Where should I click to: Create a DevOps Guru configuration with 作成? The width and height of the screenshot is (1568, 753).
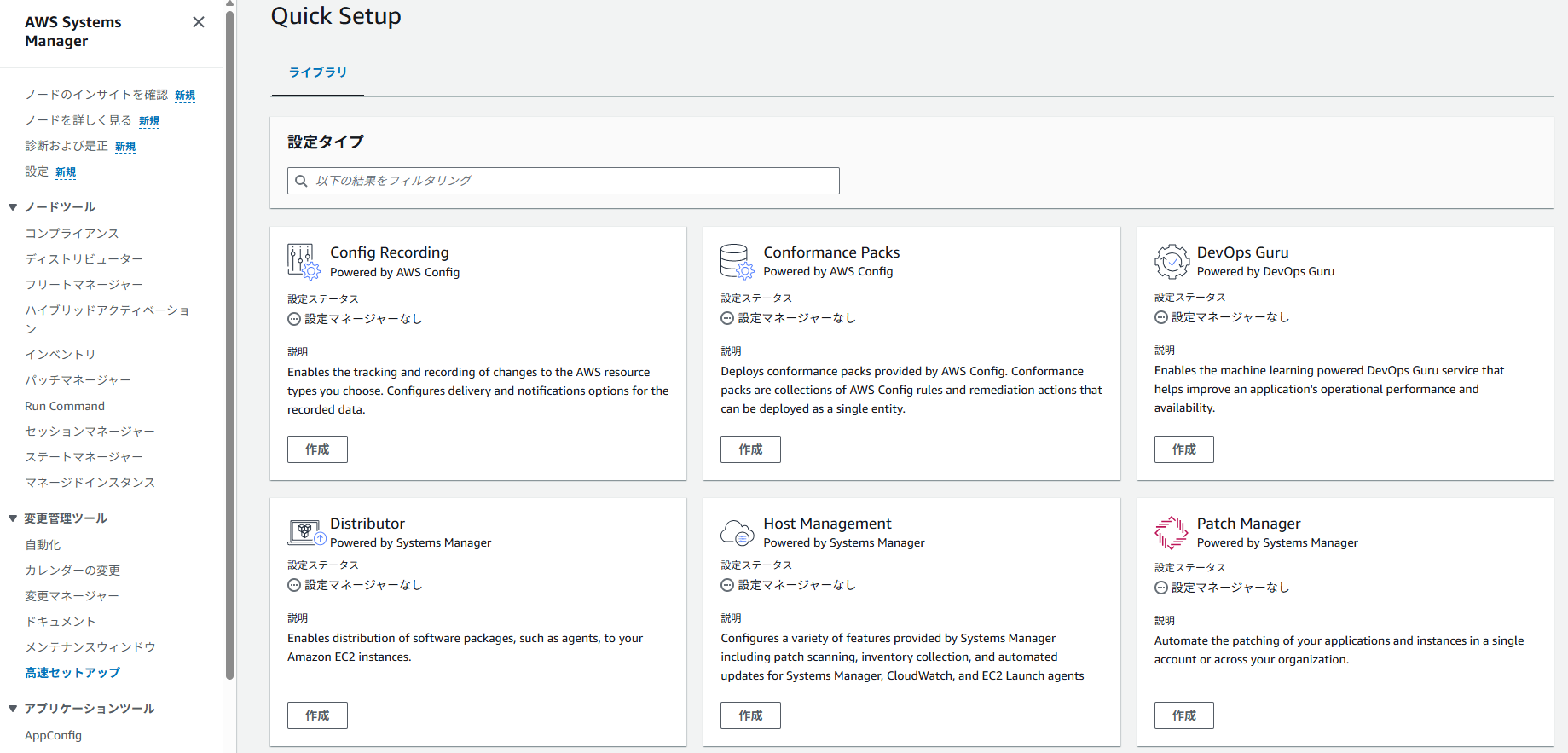1184,449
